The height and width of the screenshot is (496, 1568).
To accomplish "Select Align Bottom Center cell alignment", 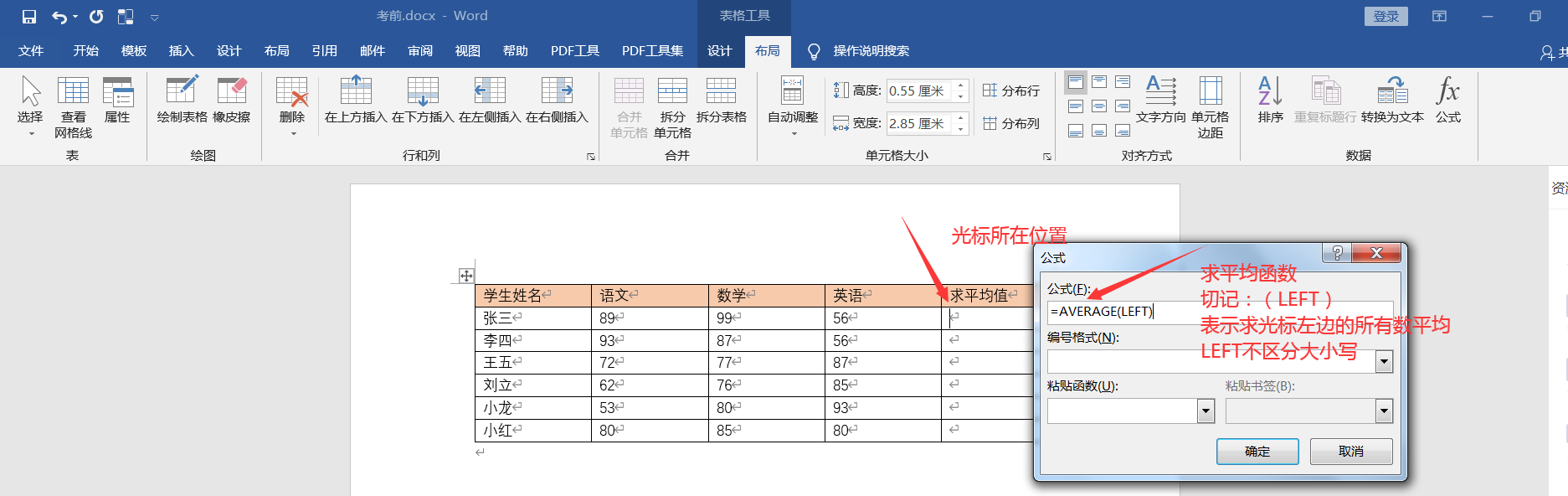I will [x=1099, y=131].
